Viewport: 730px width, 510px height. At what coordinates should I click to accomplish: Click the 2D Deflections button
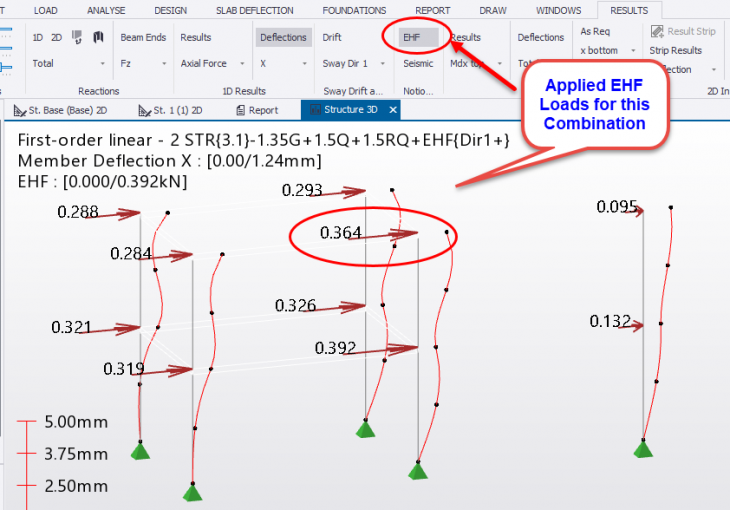coord(541,38)
